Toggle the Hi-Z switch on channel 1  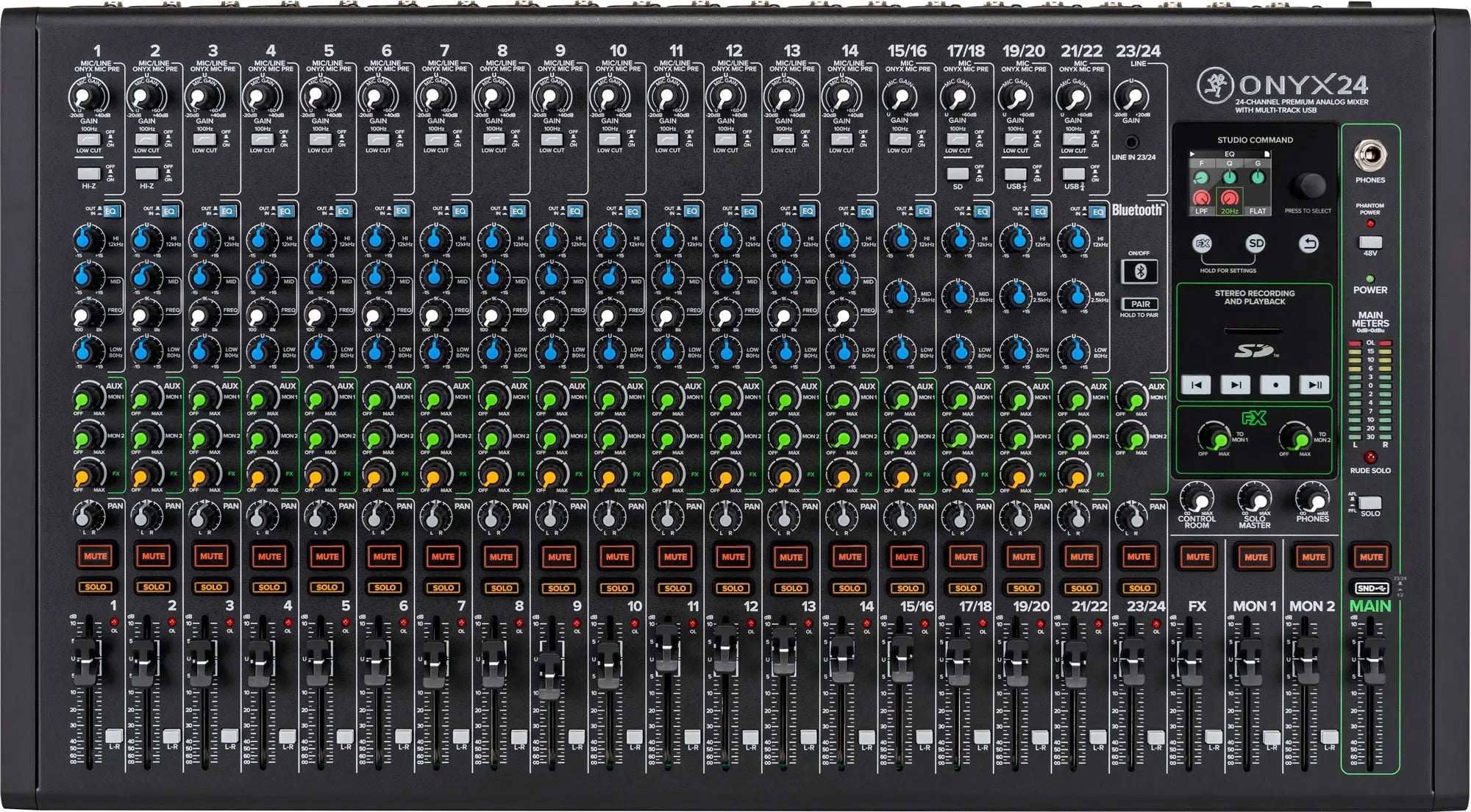click(x=89, y=174)
